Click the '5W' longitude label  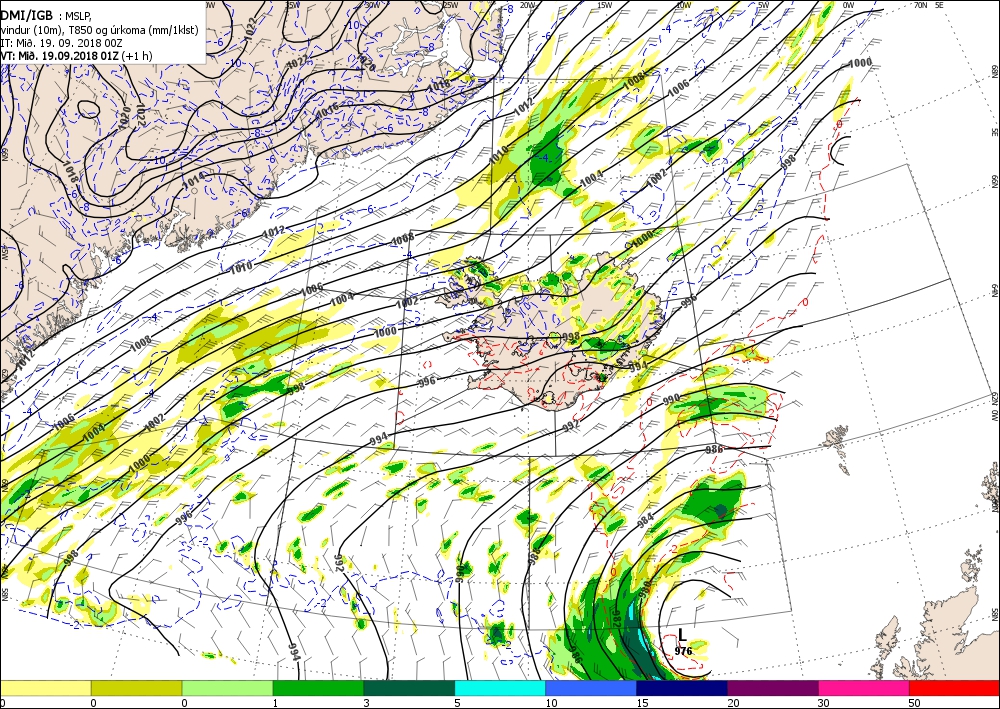click(x=763, y=5)
